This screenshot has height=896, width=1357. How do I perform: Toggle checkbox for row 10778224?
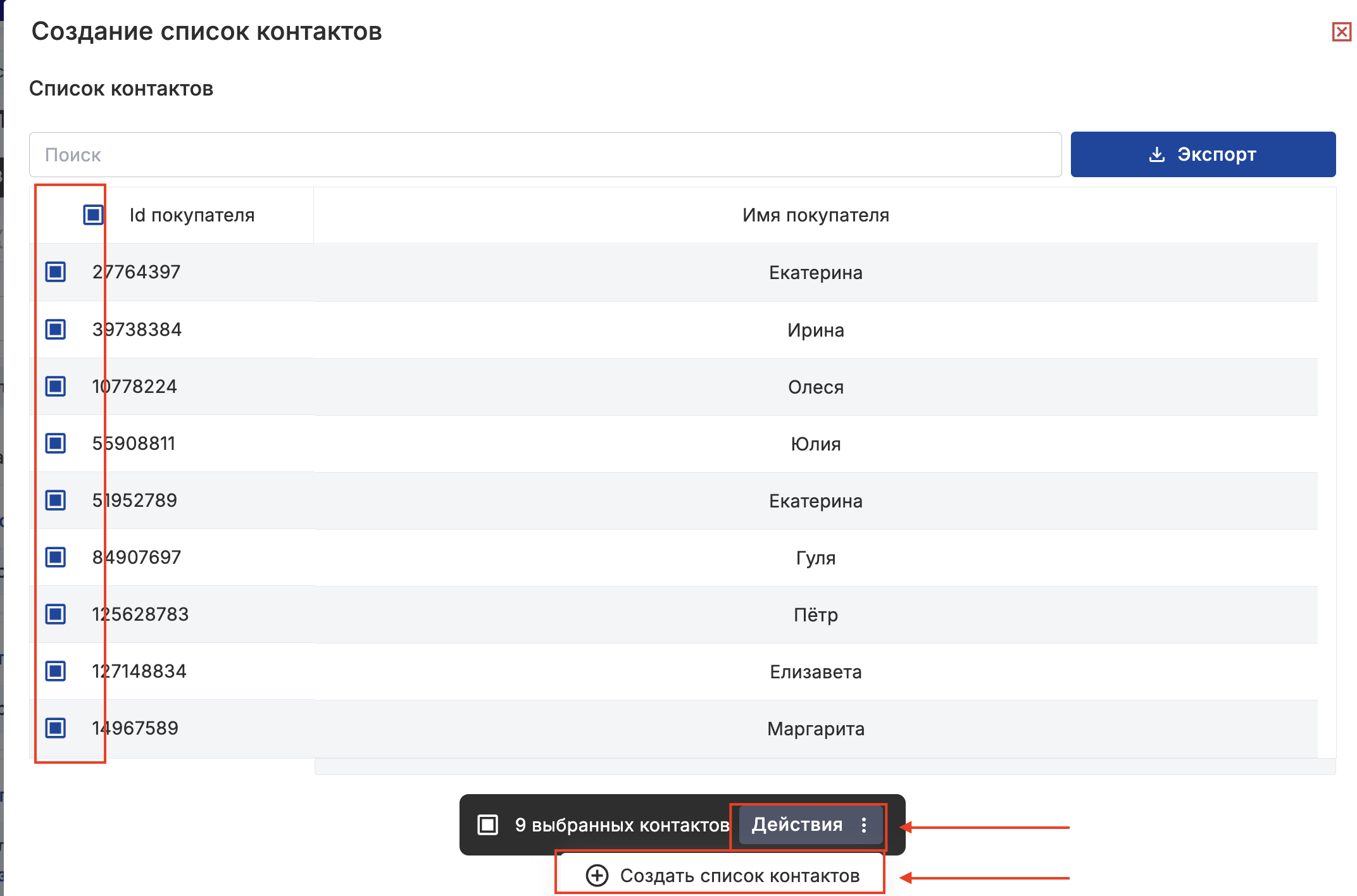56,386
